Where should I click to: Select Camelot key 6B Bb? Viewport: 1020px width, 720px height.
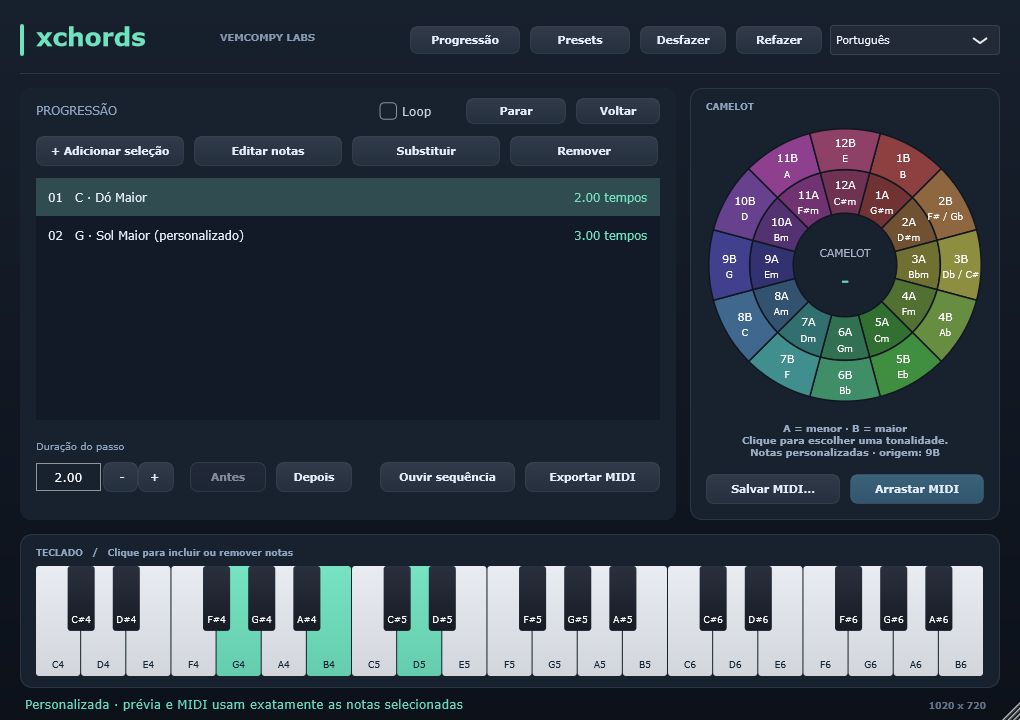pos(845,382)
